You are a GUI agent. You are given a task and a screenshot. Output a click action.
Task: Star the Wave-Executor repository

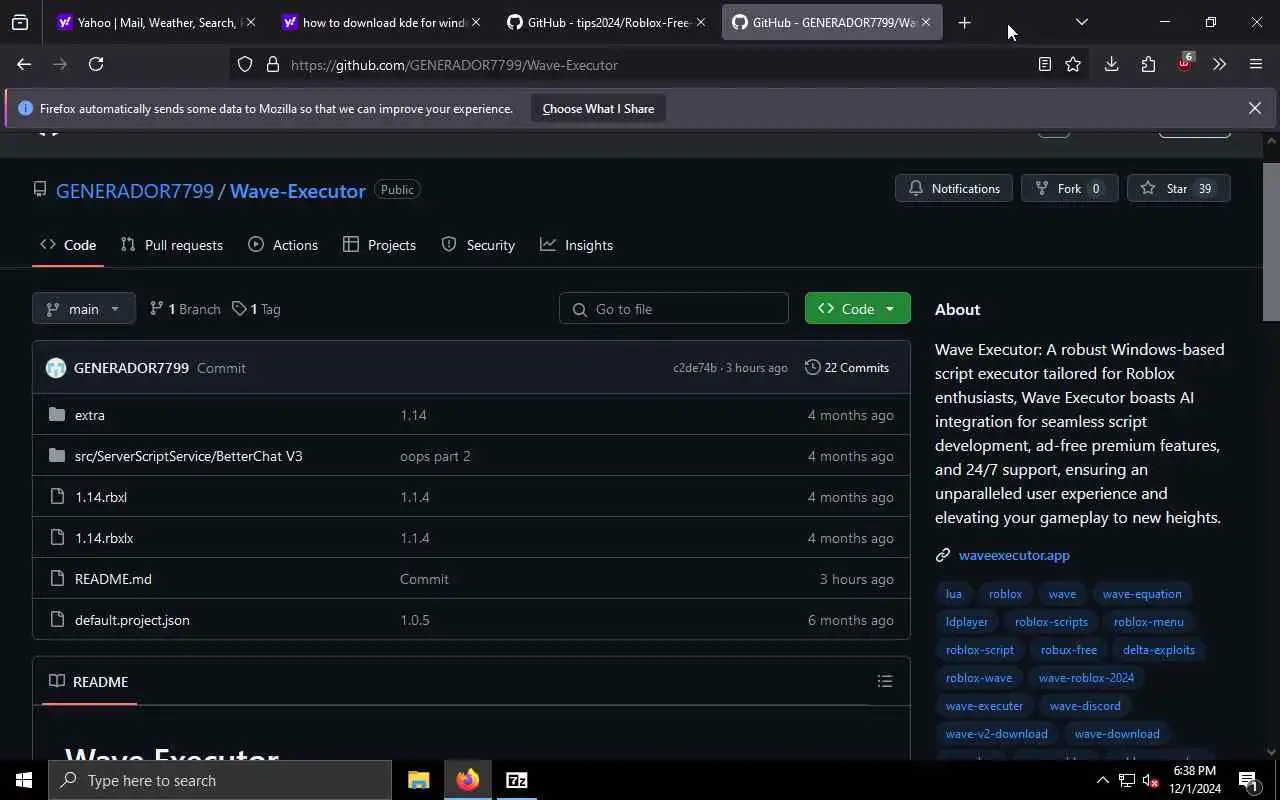[x=1178, y=188]
